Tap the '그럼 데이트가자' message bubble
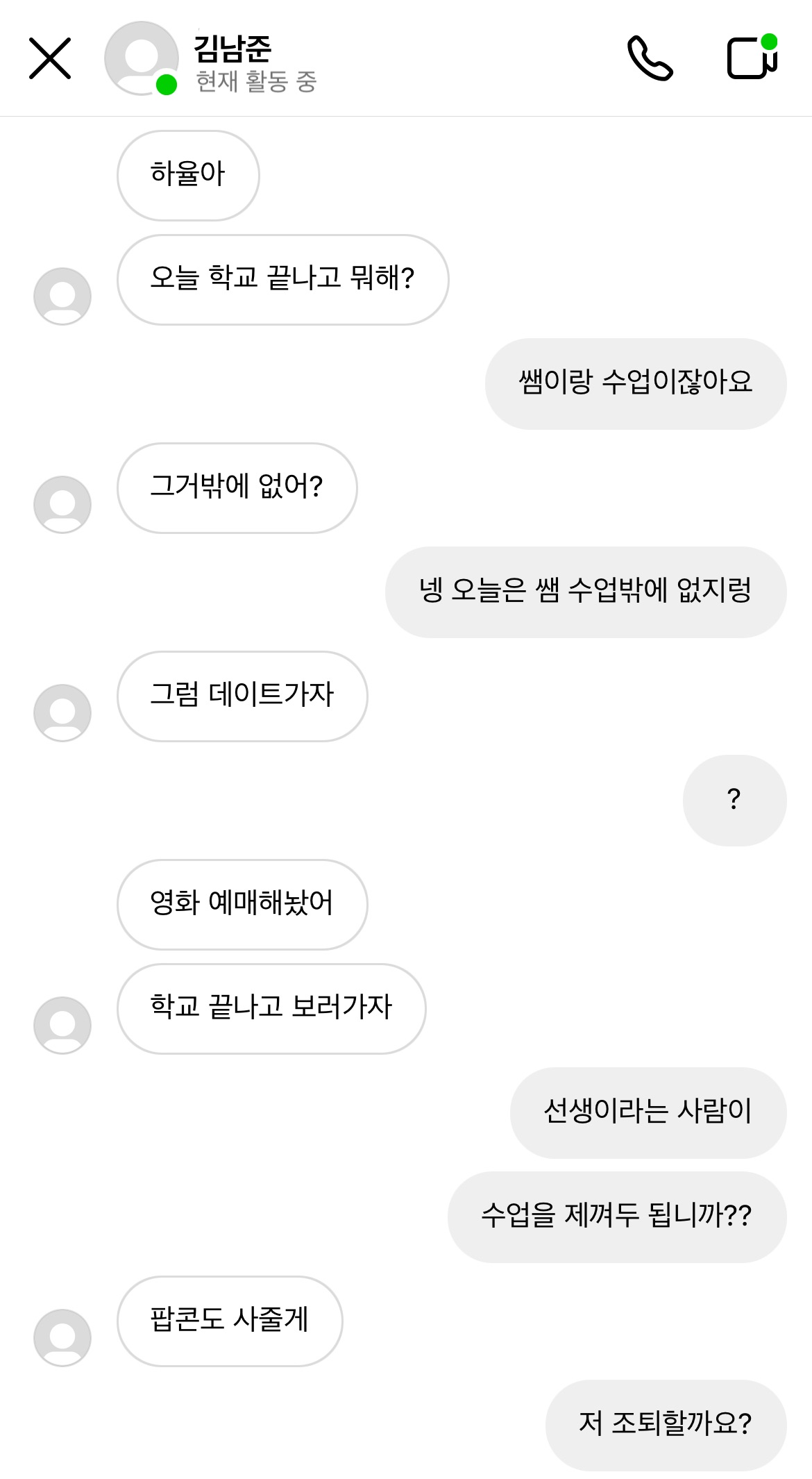The width and height of the screenshot is (812, 1479). pos(242,696)
